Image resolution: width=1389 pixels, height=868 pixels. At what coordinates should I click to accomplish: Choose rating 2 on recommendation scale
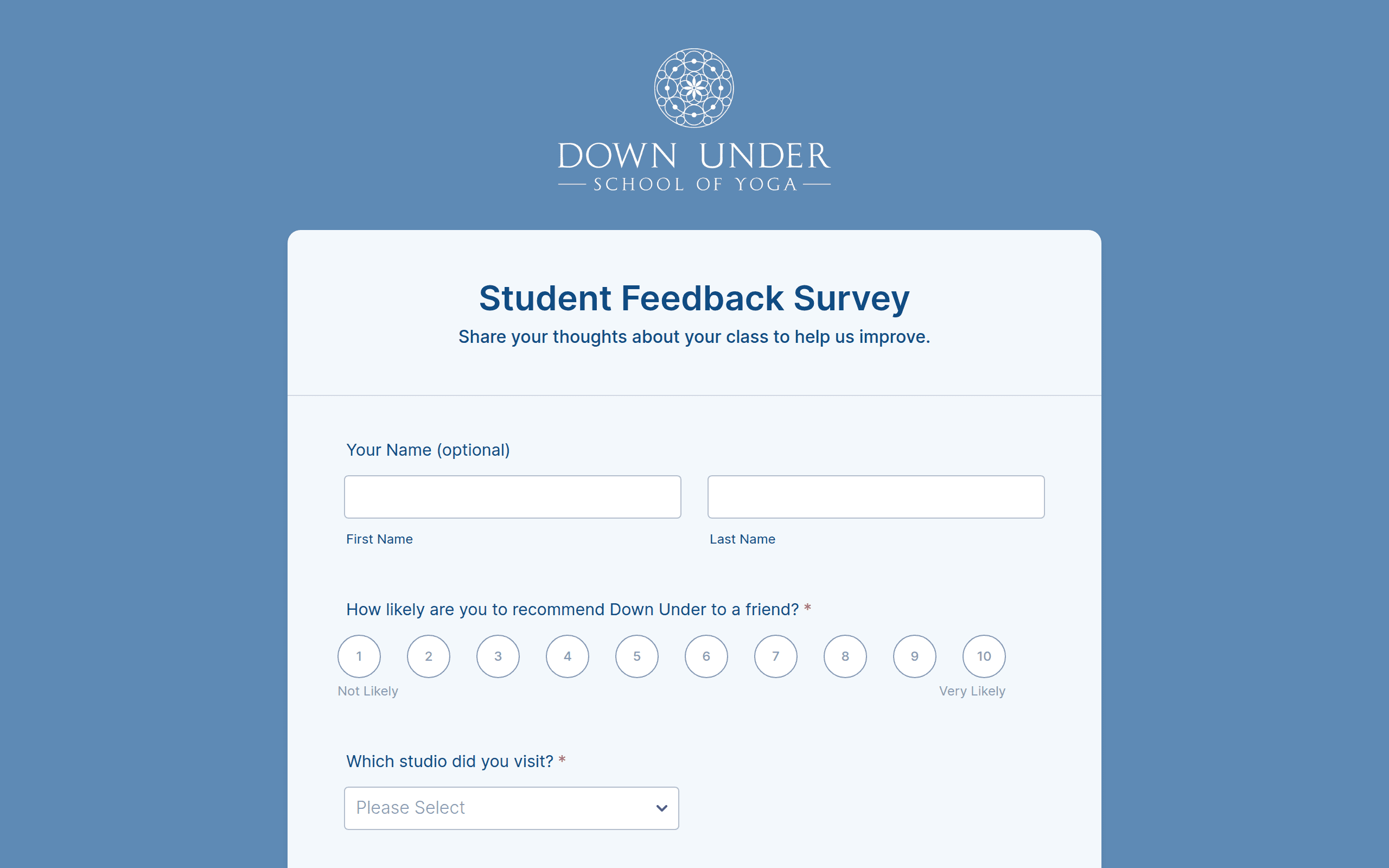click(429, 656)
